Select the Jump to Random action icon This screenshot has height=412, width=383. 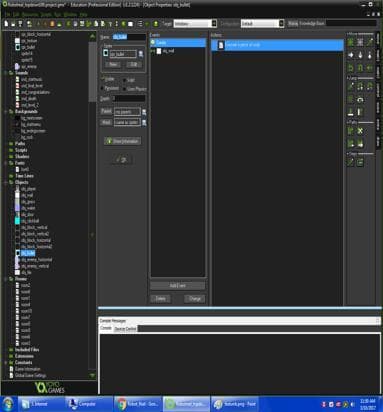click(x=370, y=87)
